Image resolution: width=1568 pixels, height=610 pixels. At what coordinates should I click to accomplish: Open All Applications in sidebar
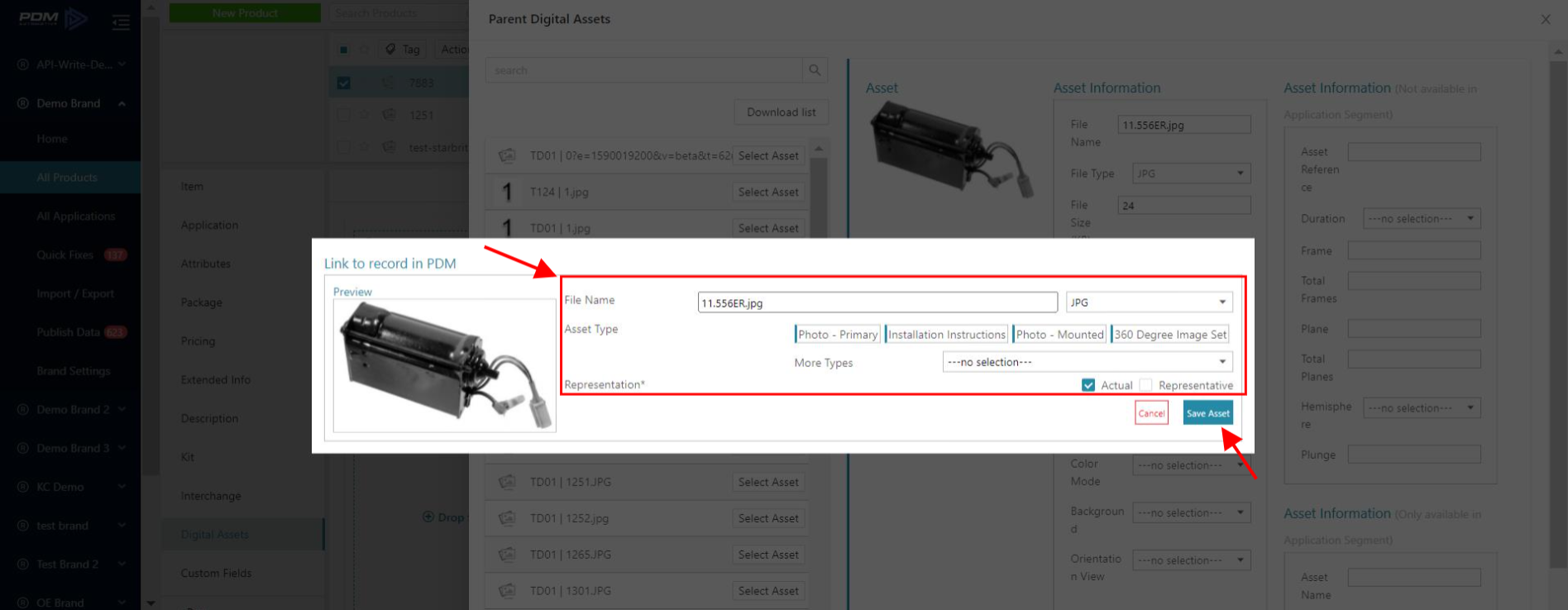point(76,217)
